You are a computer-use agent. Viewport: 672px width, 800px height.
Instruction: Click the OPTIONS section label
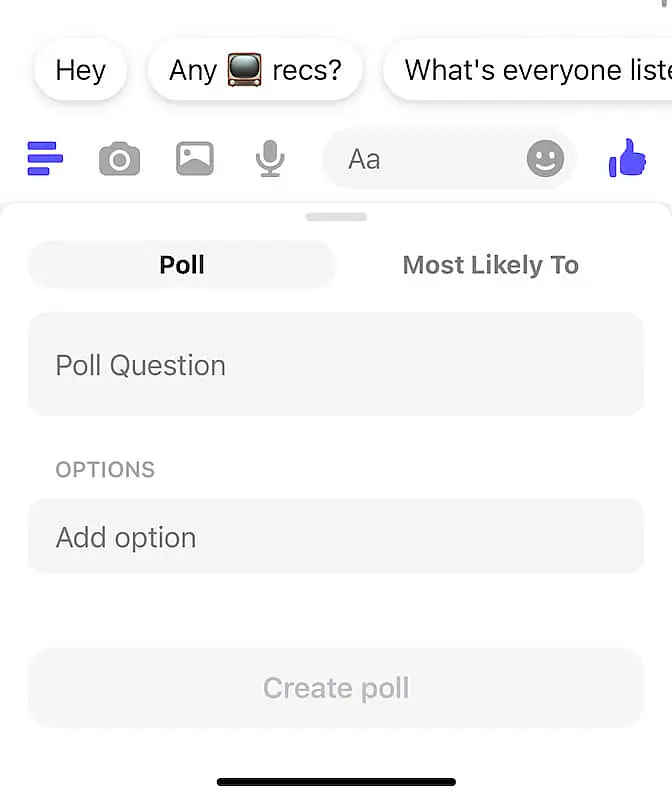point(104,469)
